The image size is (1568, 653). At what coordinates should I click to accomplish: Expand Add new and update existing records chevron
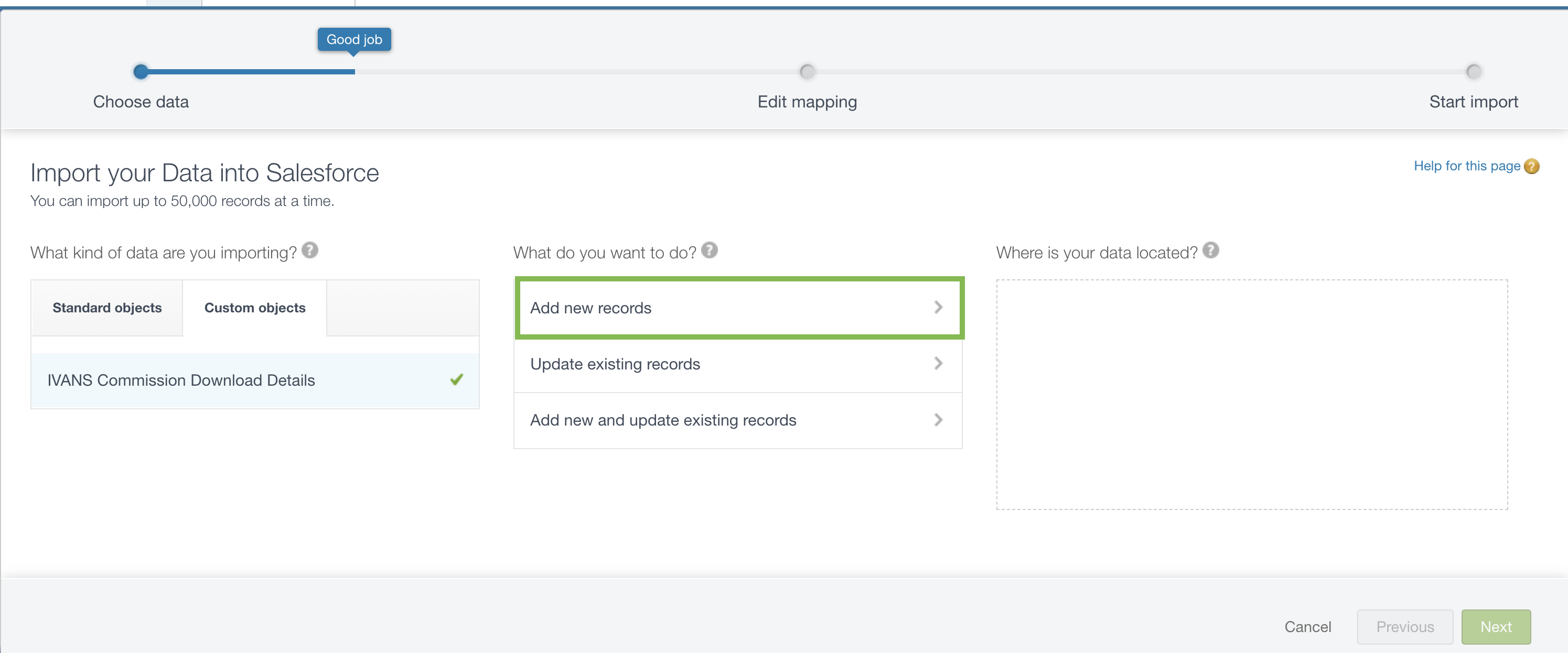click(x=938, y=420)
